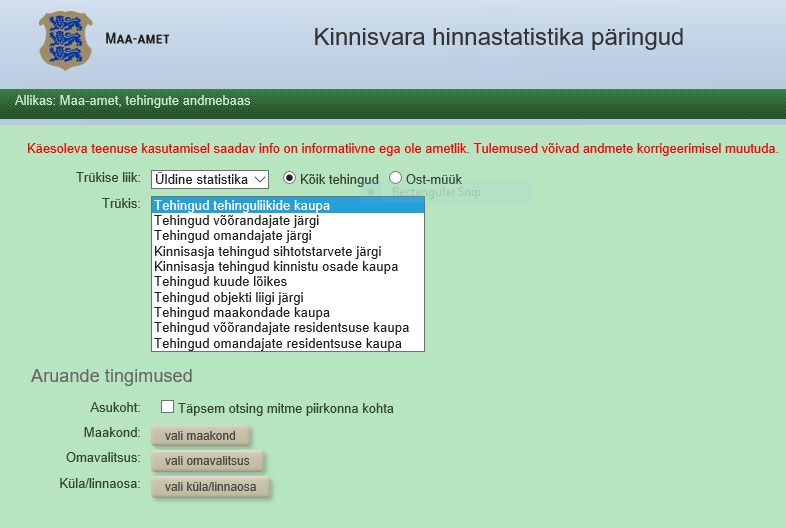786x528 pixels.
Task: Click the red Käesoleva teenuse disclaimer text
Action: [403, 148]
